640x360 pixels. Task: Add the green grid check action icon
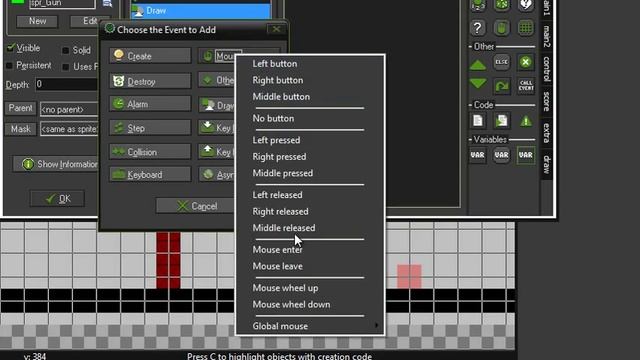526,28
